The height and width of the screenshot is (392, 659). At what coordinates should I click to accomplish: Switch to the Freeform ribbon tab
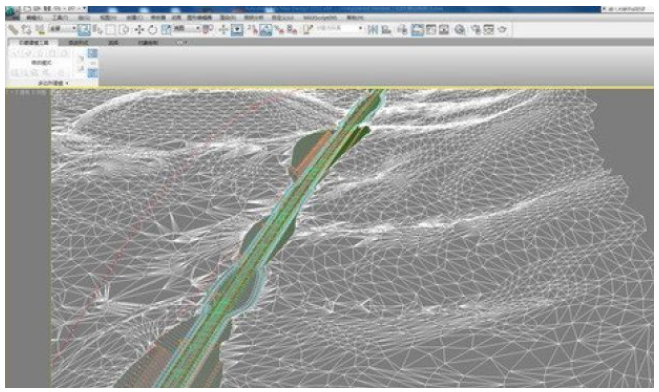click(x=79, y=42)
